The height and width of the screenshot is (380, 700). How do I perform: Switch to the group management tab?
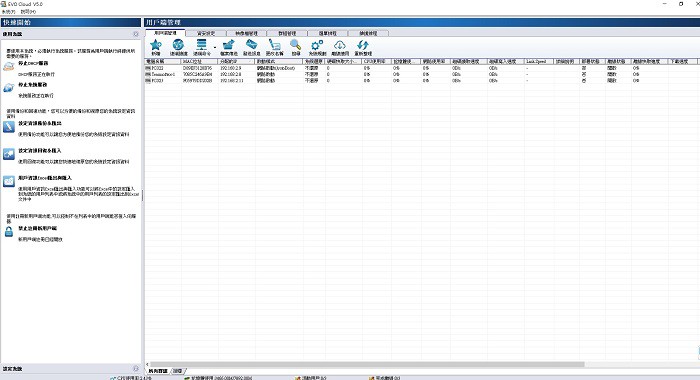tap(286, 33)
